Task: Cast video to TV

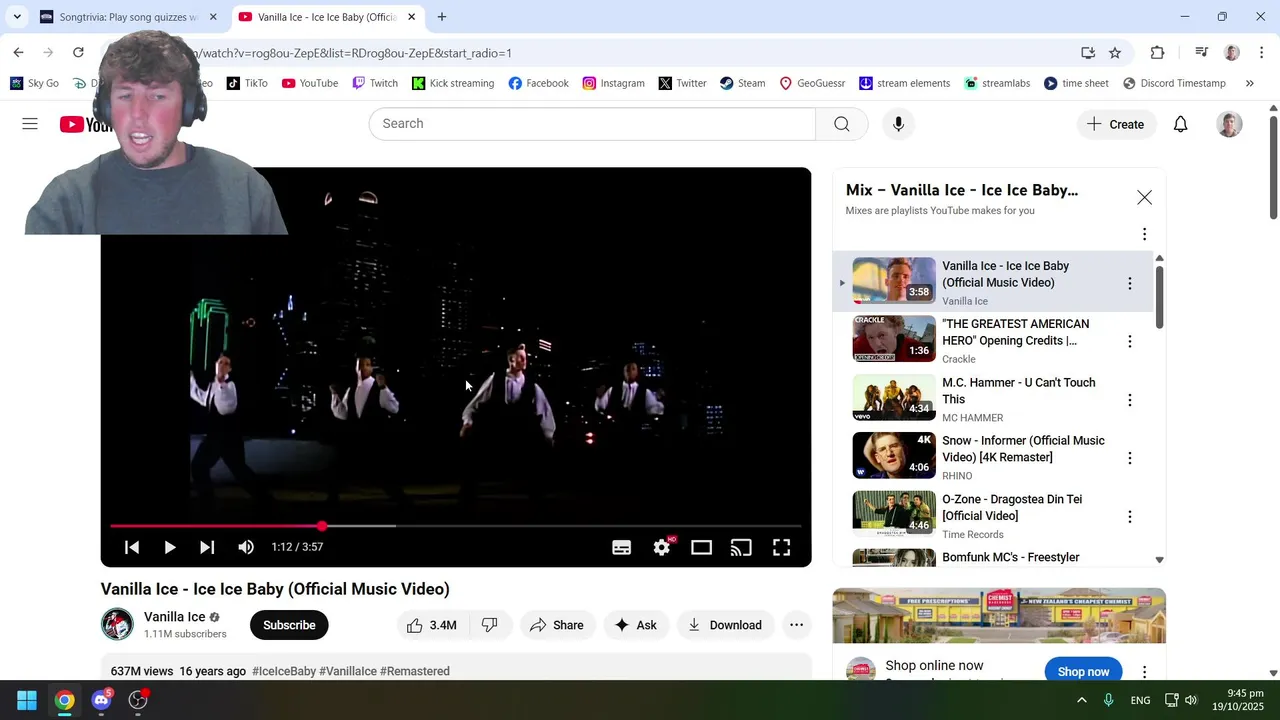Action: click(741, 547)
